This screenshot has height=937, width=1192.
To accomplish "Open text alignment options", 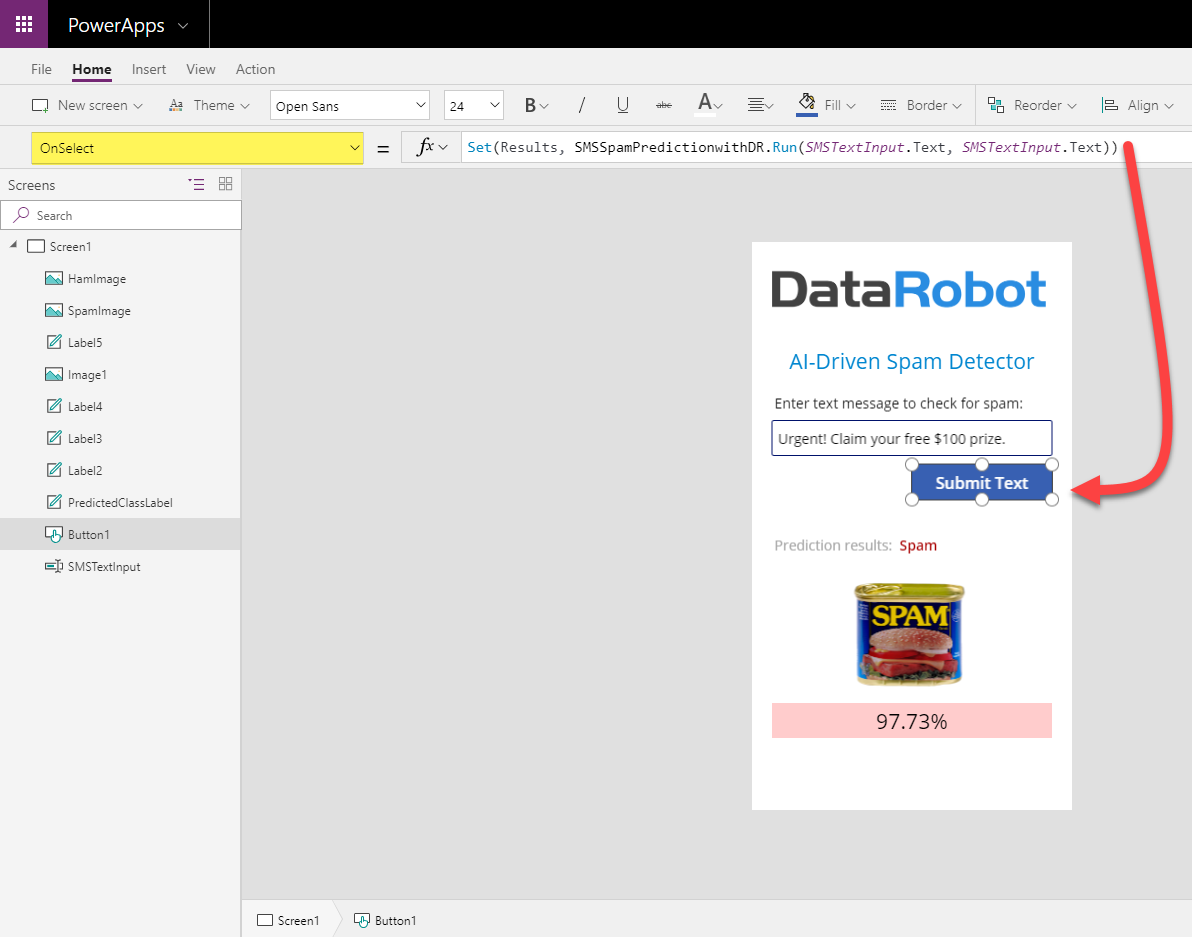I will coord(759,106).
